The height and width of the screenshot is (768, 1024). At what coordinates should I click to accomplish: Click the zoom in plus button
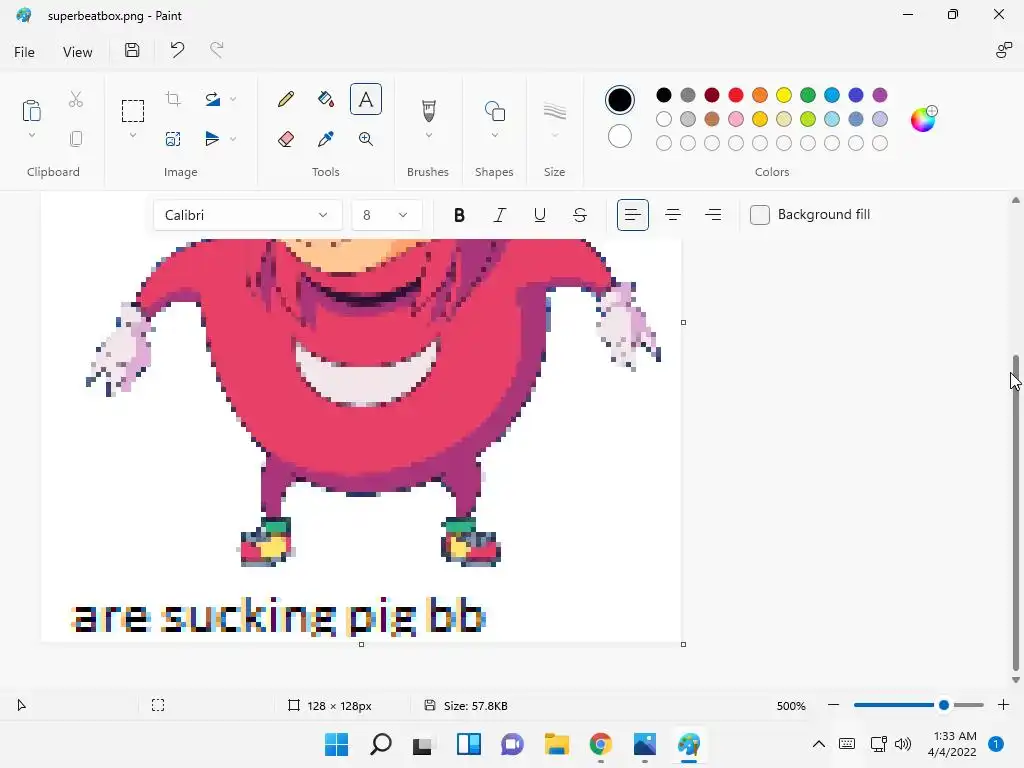click(1003, 705)
